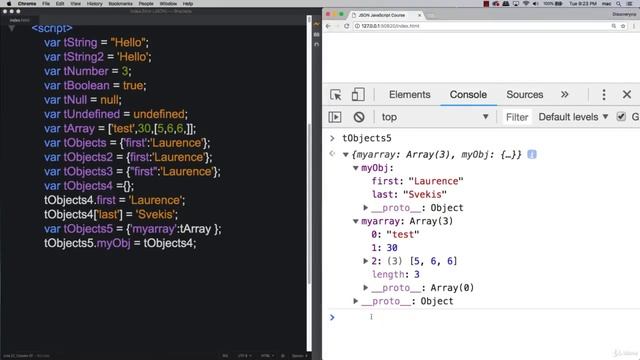The width and height of the screenshot is (640, 360).
Task: Open the Help menu
Action: [x=188, y=4]
